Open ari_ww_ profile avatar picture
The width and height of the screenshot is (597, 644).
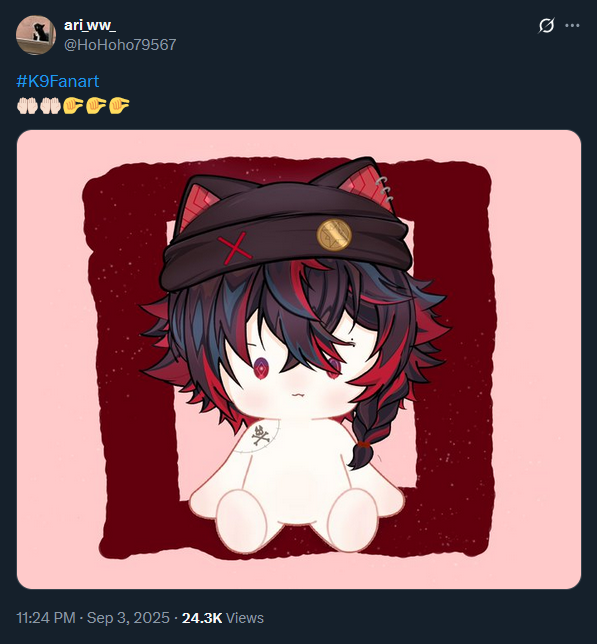click(x=36, y=35)
